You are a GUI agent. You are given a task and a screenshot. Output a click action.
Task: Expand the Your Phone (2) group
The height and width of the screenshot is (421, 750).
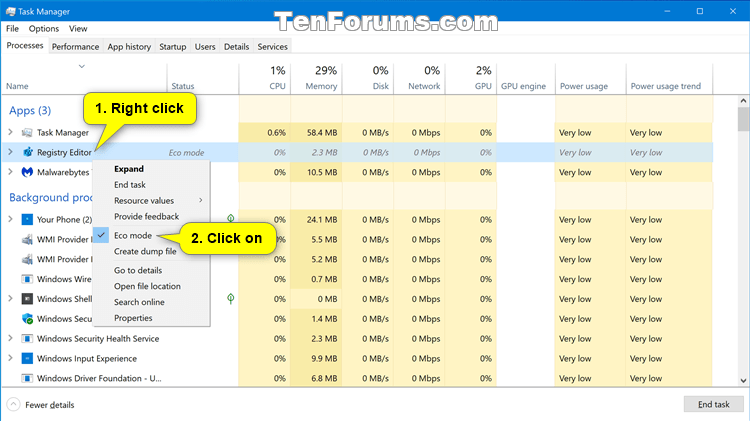click(x=10, y=220)
